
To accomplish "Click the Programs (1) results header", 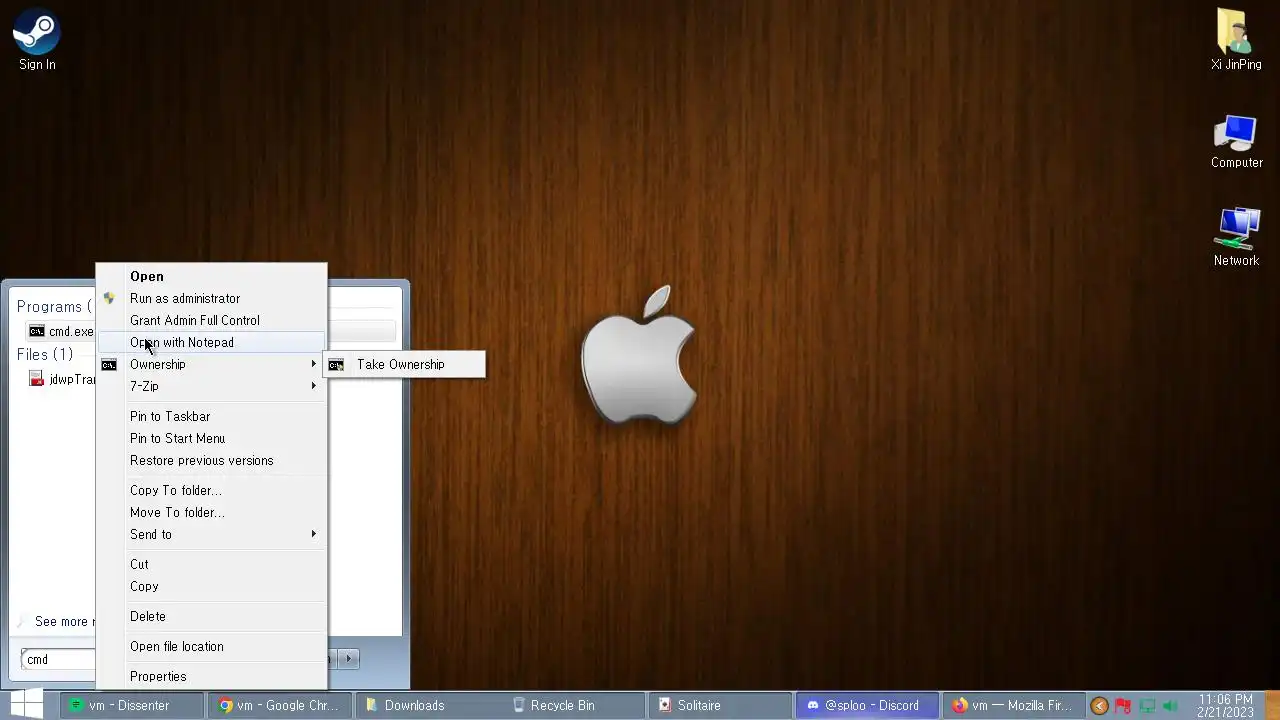I will [54, 306].
